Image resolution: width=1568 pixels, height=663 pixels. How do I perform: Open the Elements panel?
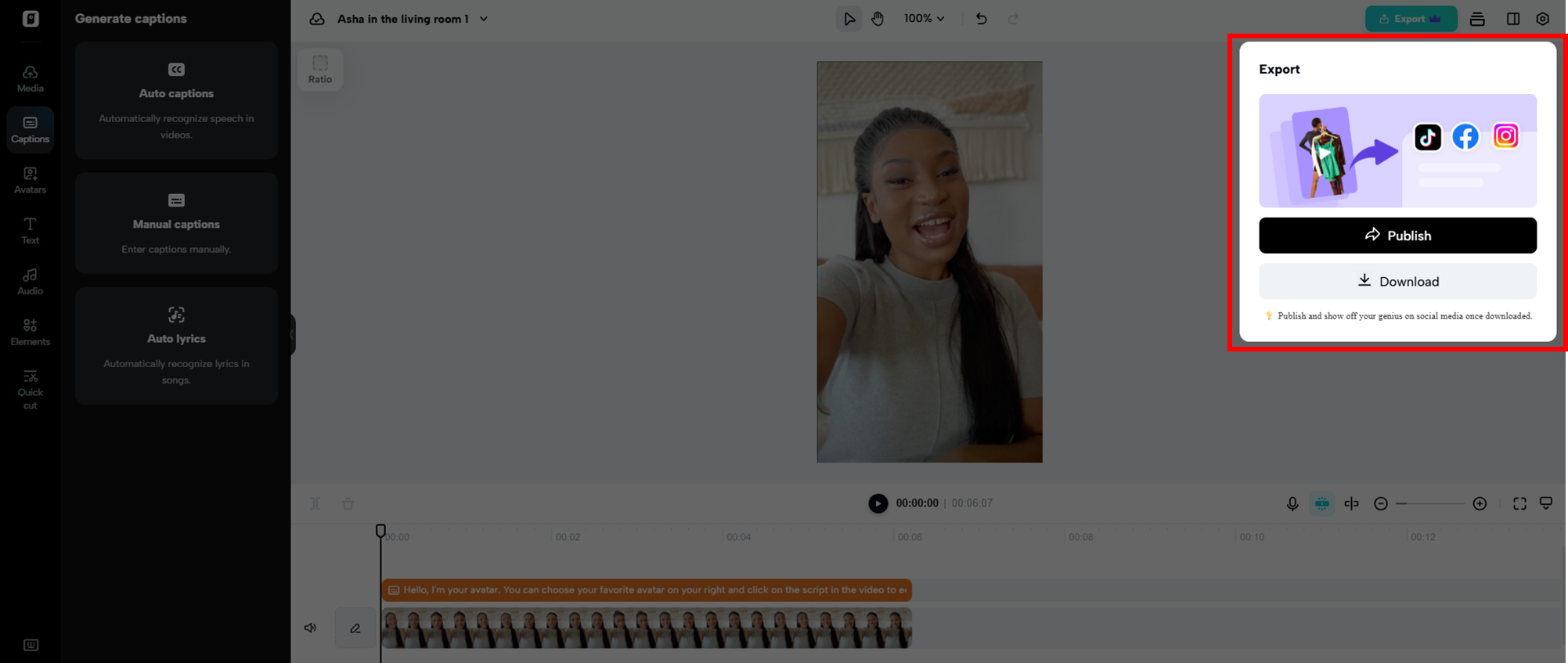click(30, 332)
